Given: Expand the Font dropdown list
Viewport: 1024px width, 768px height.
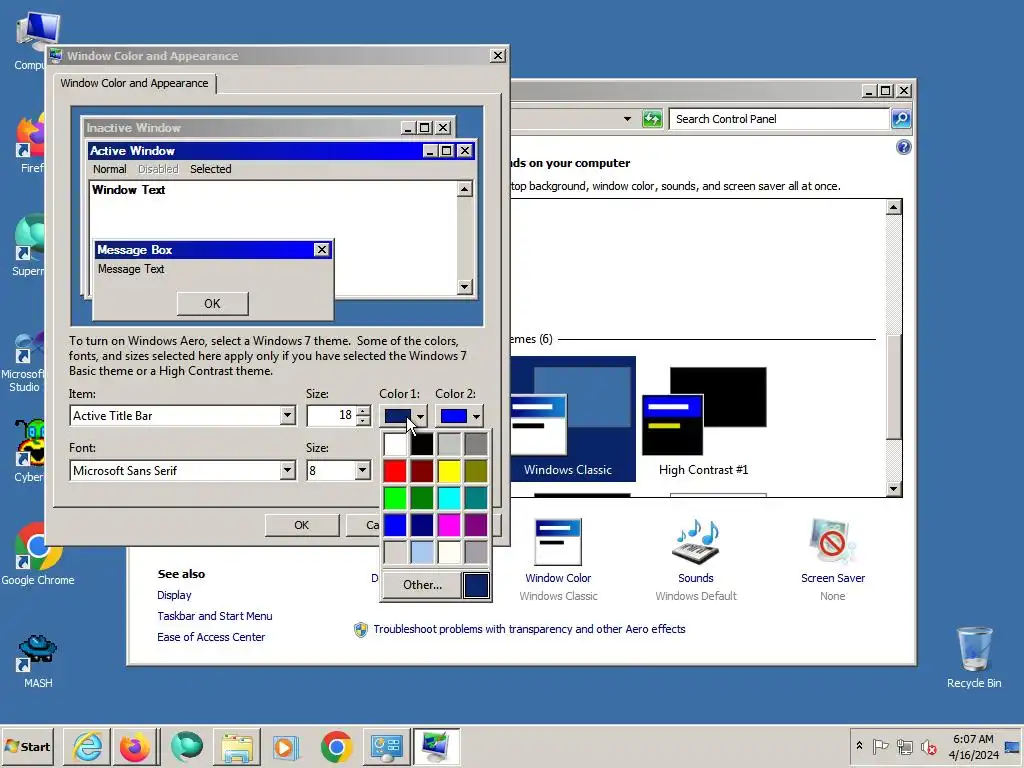Looking at the screenshot, I should tap(287, 470).
